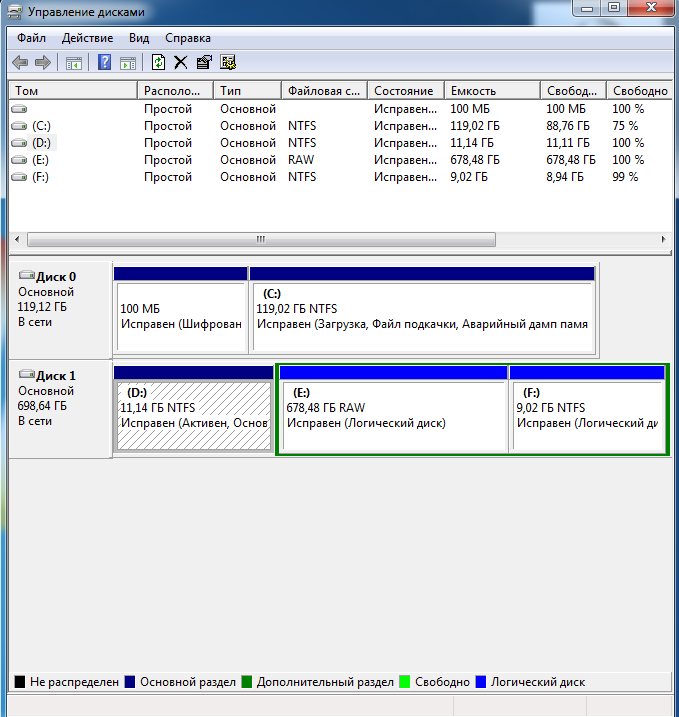Click the RAW file system cell

pyautogui.click(x=301, y=160)
